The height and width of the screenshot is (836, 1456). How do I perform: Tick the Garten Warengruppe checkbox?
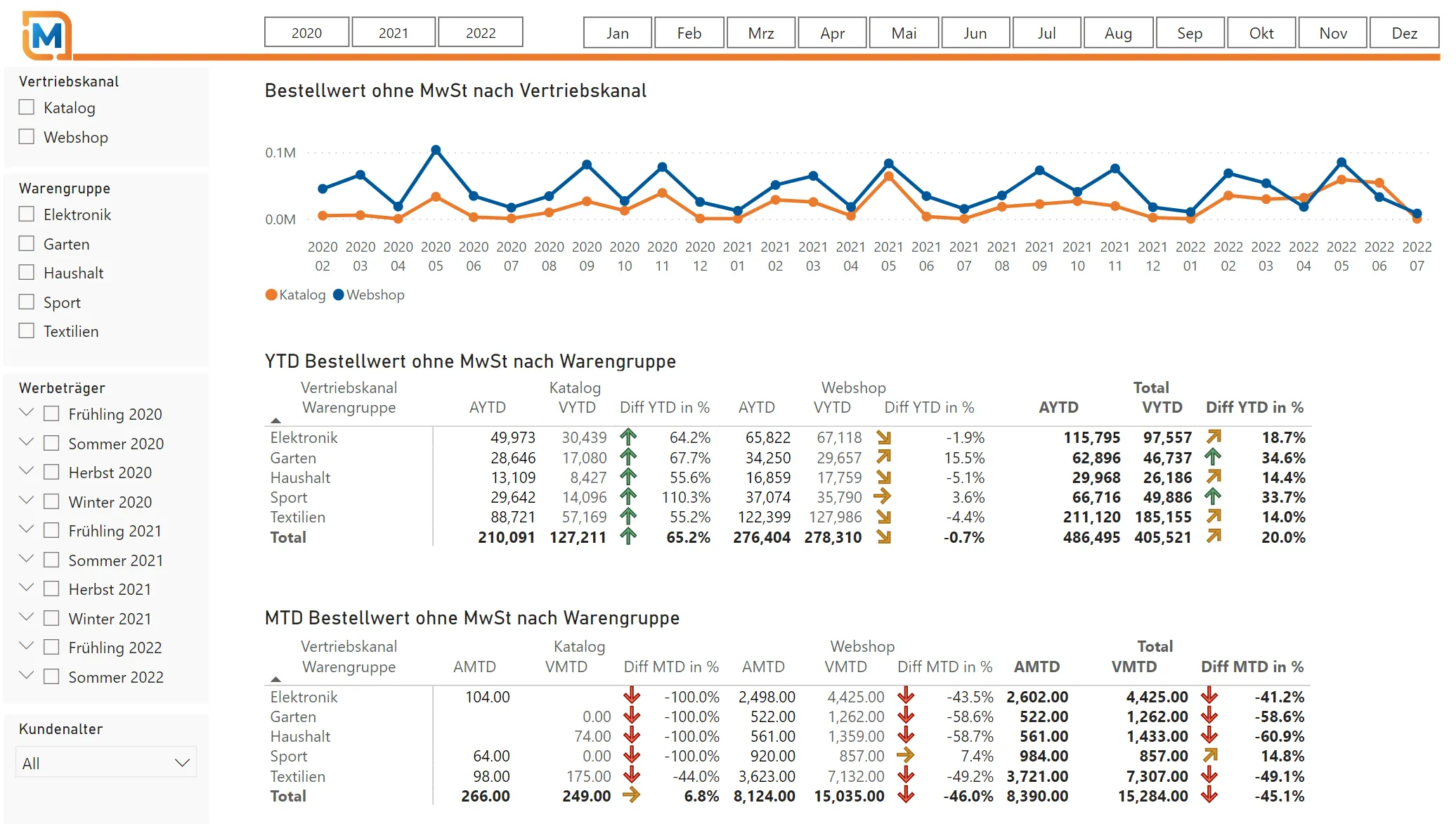pyautogui.click(x=27, y=243)
